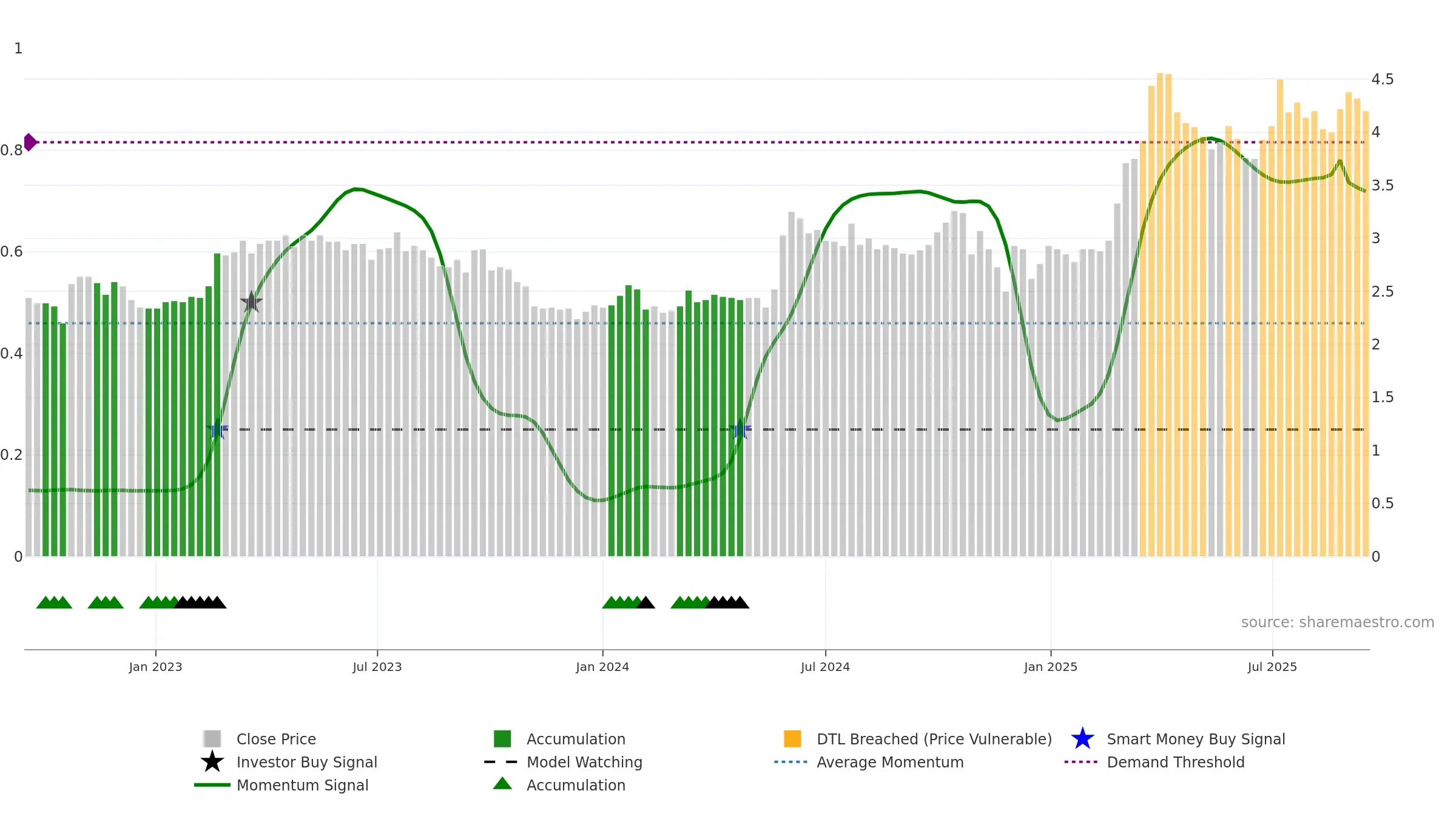Click the orange DTL Breached color swatch

pos(792,738)
